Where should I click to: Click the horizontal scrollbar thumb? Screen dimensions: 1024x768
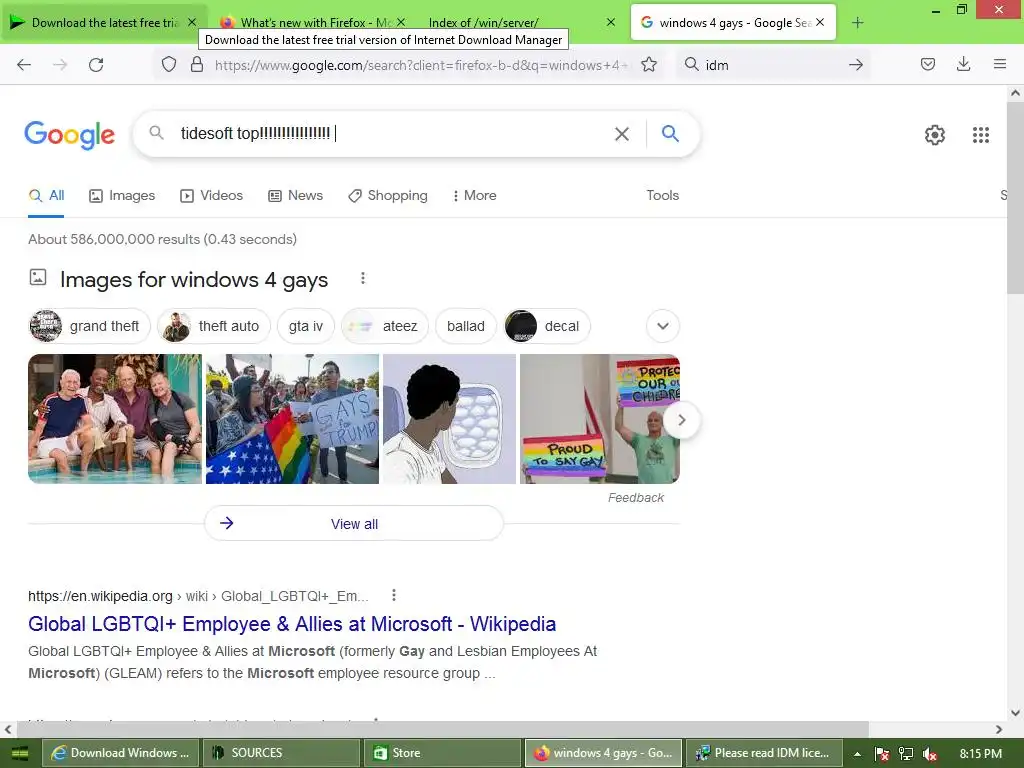click(x=443, y=729)
